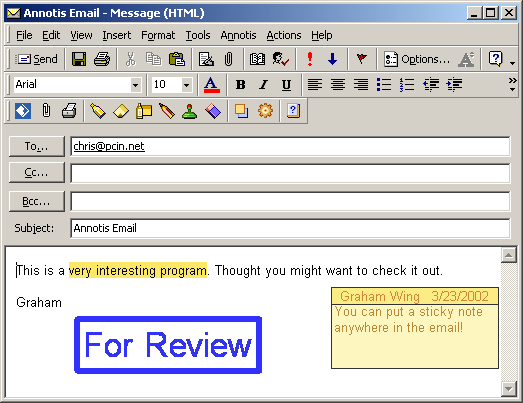Select the green rubber stamp tool

pyautogui.click(x=189, y=111)
